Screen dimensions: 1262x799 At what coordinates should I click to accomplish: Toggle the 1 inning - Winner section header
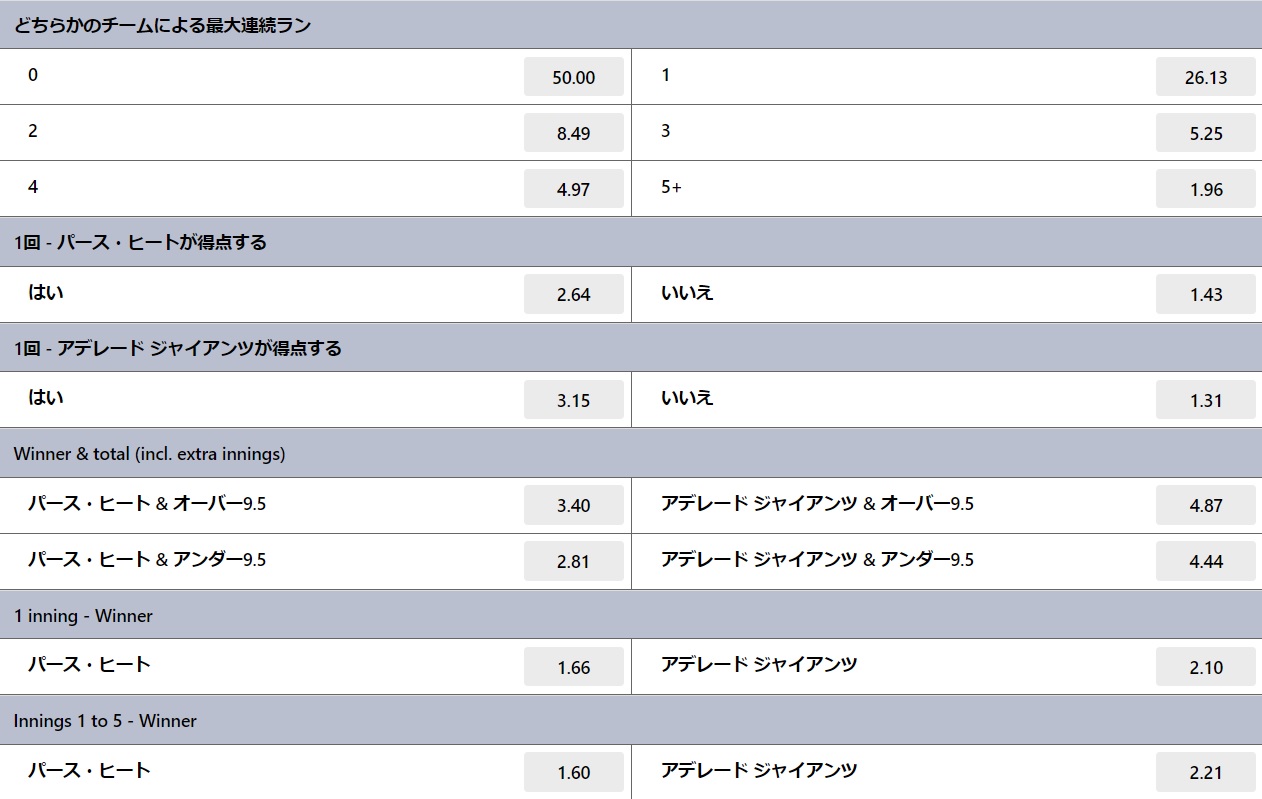coord(631,615)
